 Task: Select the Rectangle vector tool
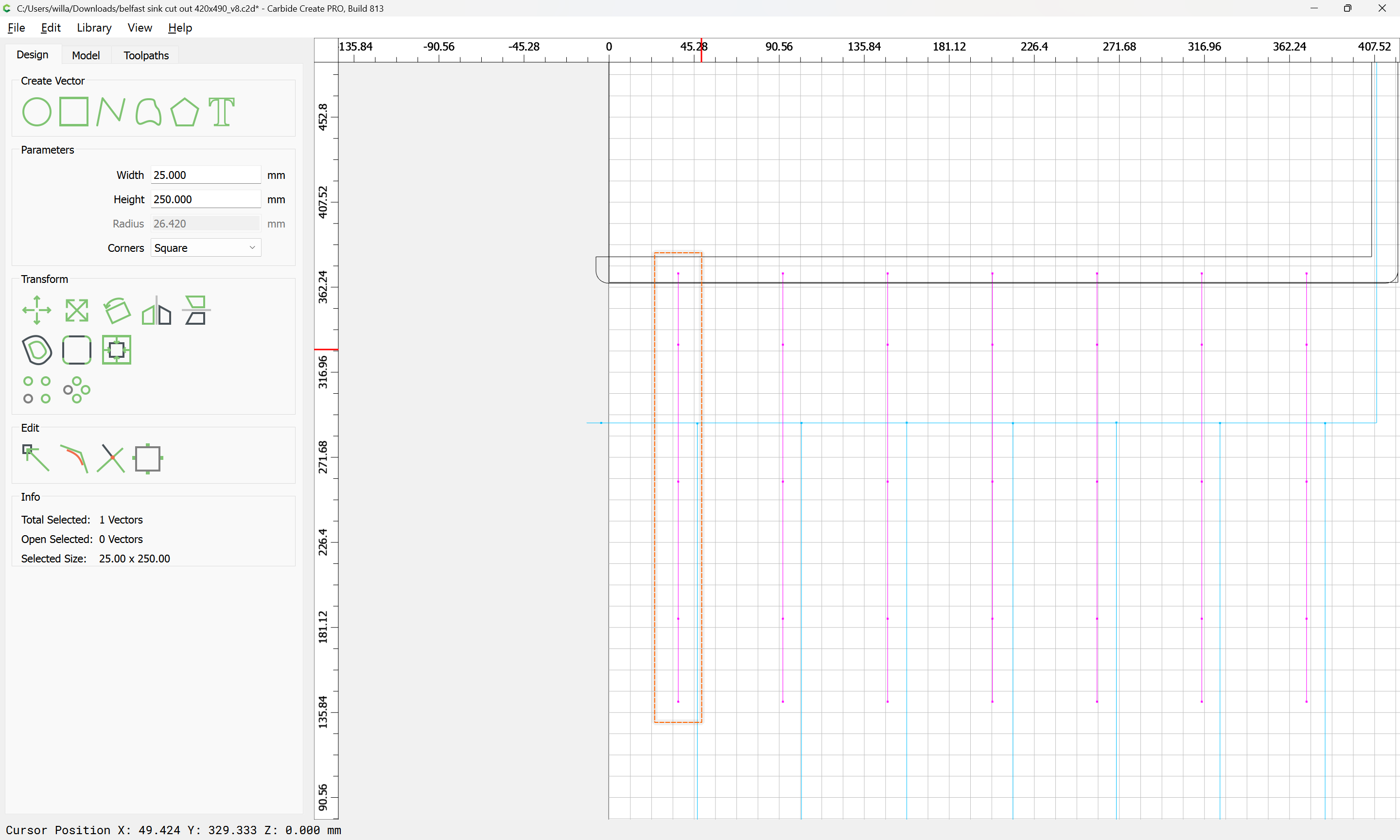(74, 111)
